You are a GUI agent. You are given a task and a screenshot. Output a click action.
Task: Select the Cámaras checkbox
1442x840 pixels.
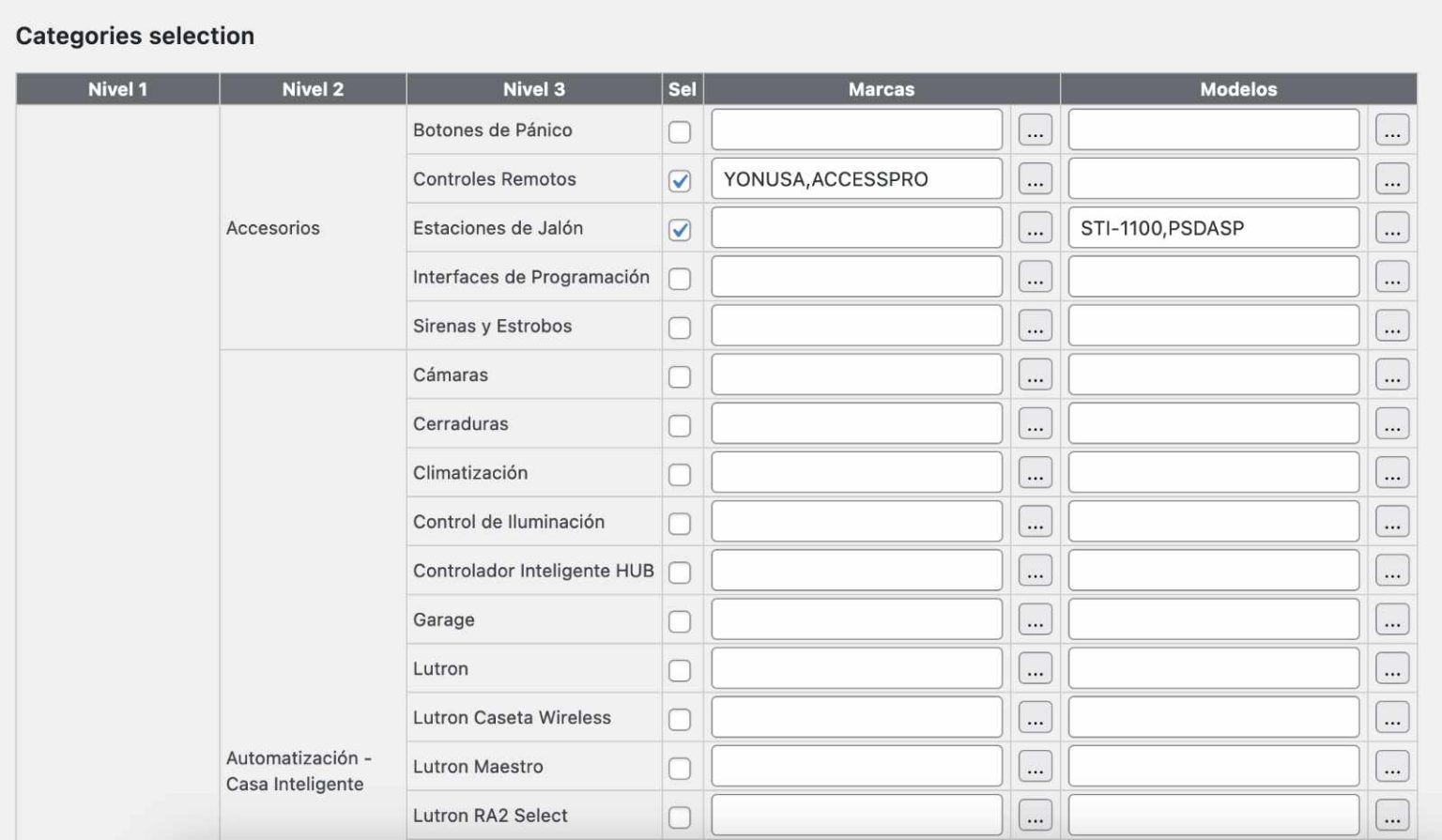pos(680,376)
